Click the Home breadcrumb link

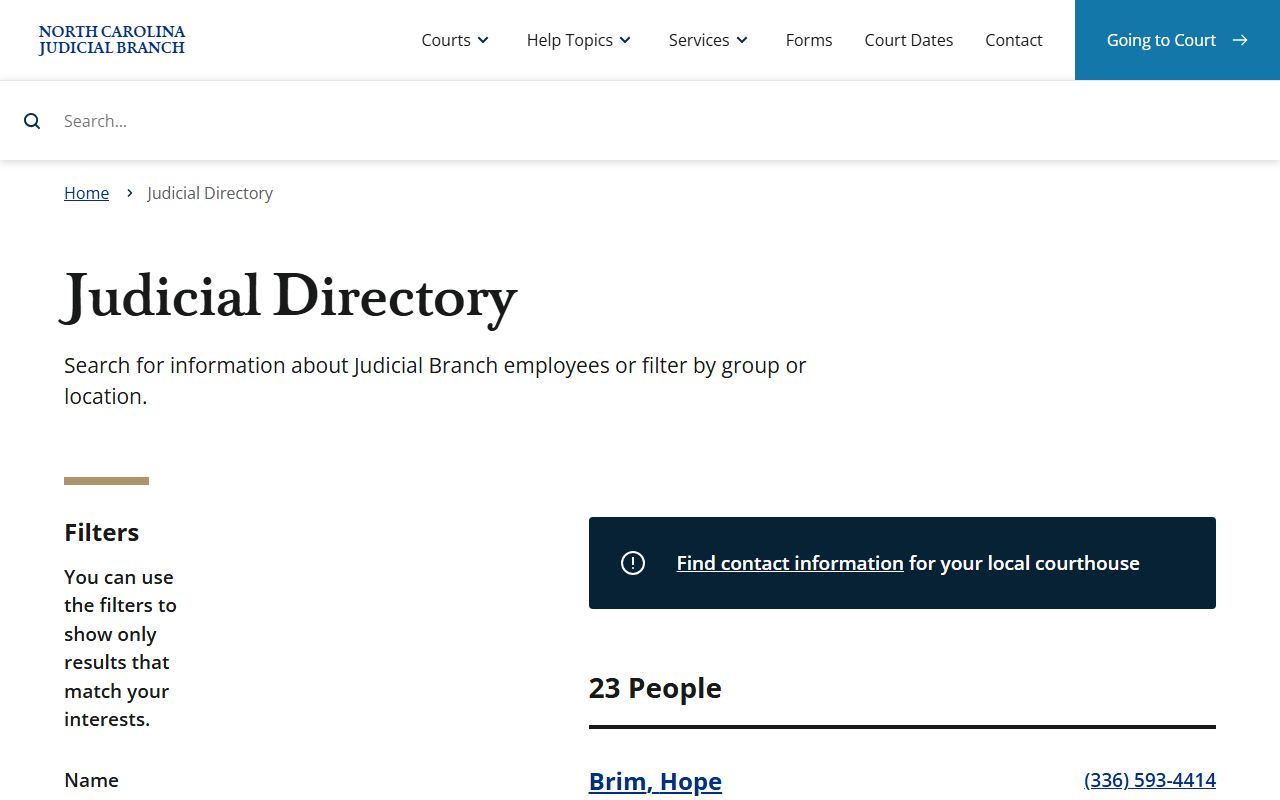point(87,193)
